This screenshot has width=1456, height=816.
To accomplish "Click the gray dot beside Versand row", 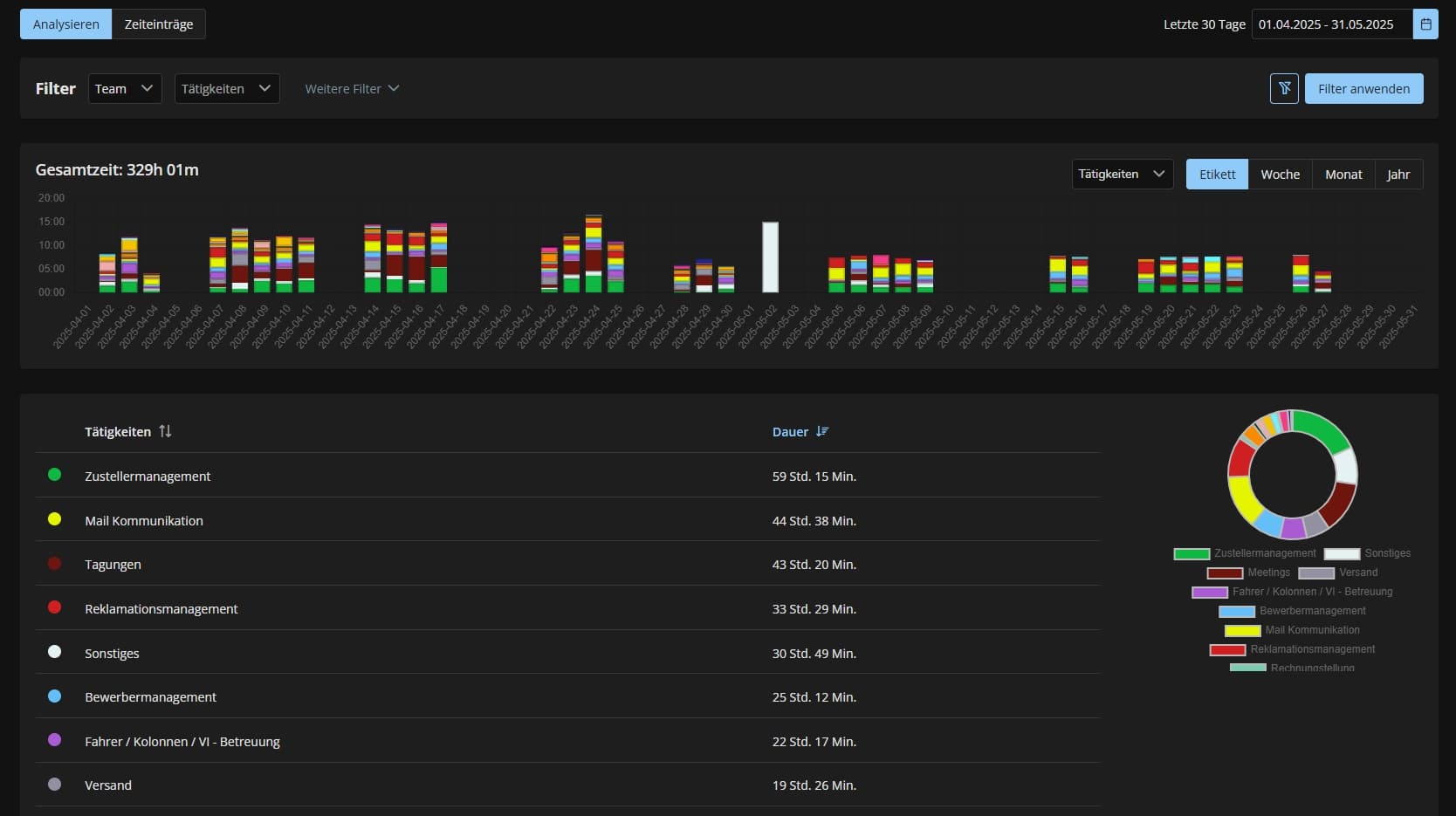I will coord(54,785).
